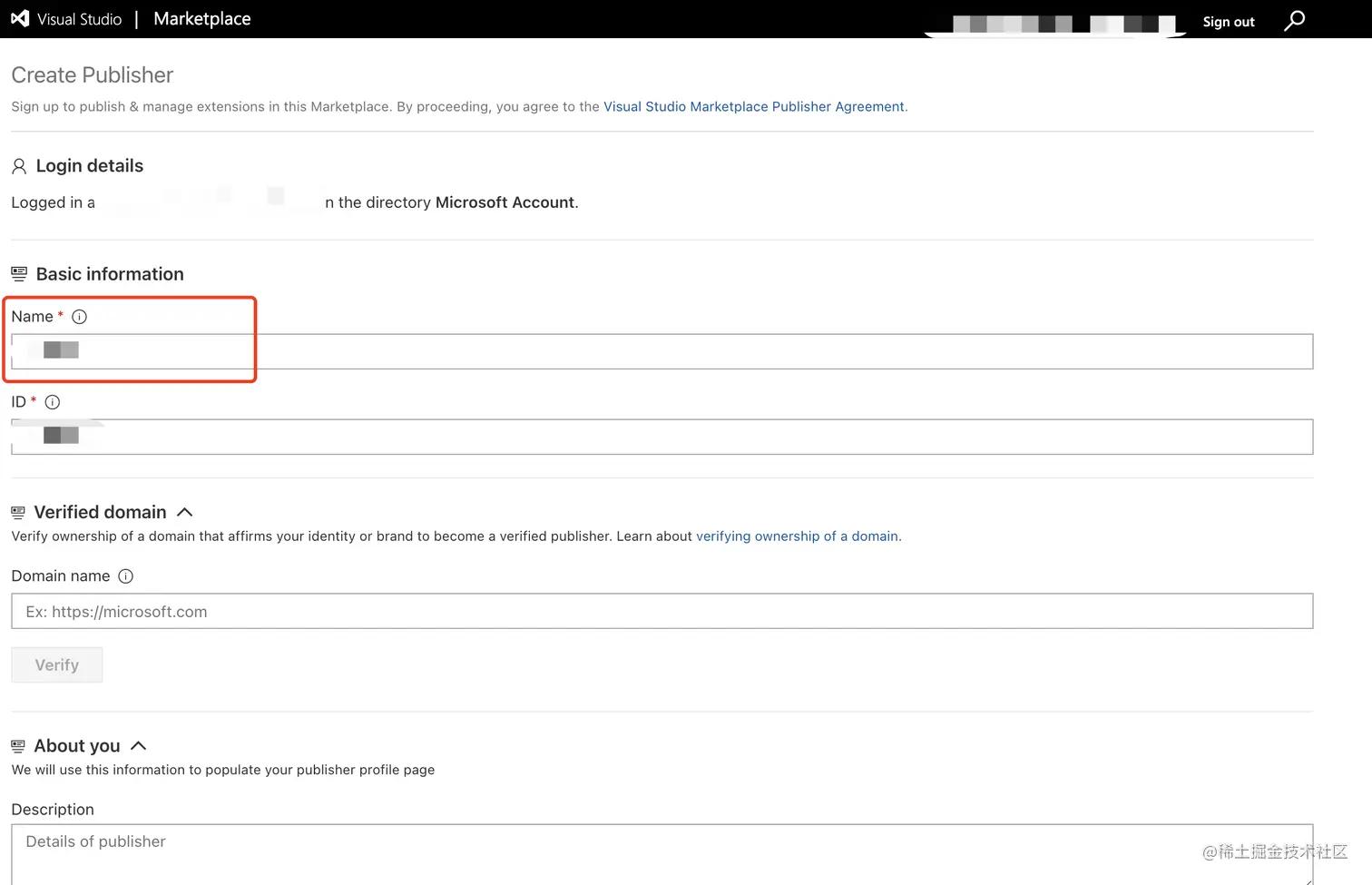Image resolution: width=1372 pixels, height=885 pixels.
Task: Click the Basic information section icon
Action: 19,274
